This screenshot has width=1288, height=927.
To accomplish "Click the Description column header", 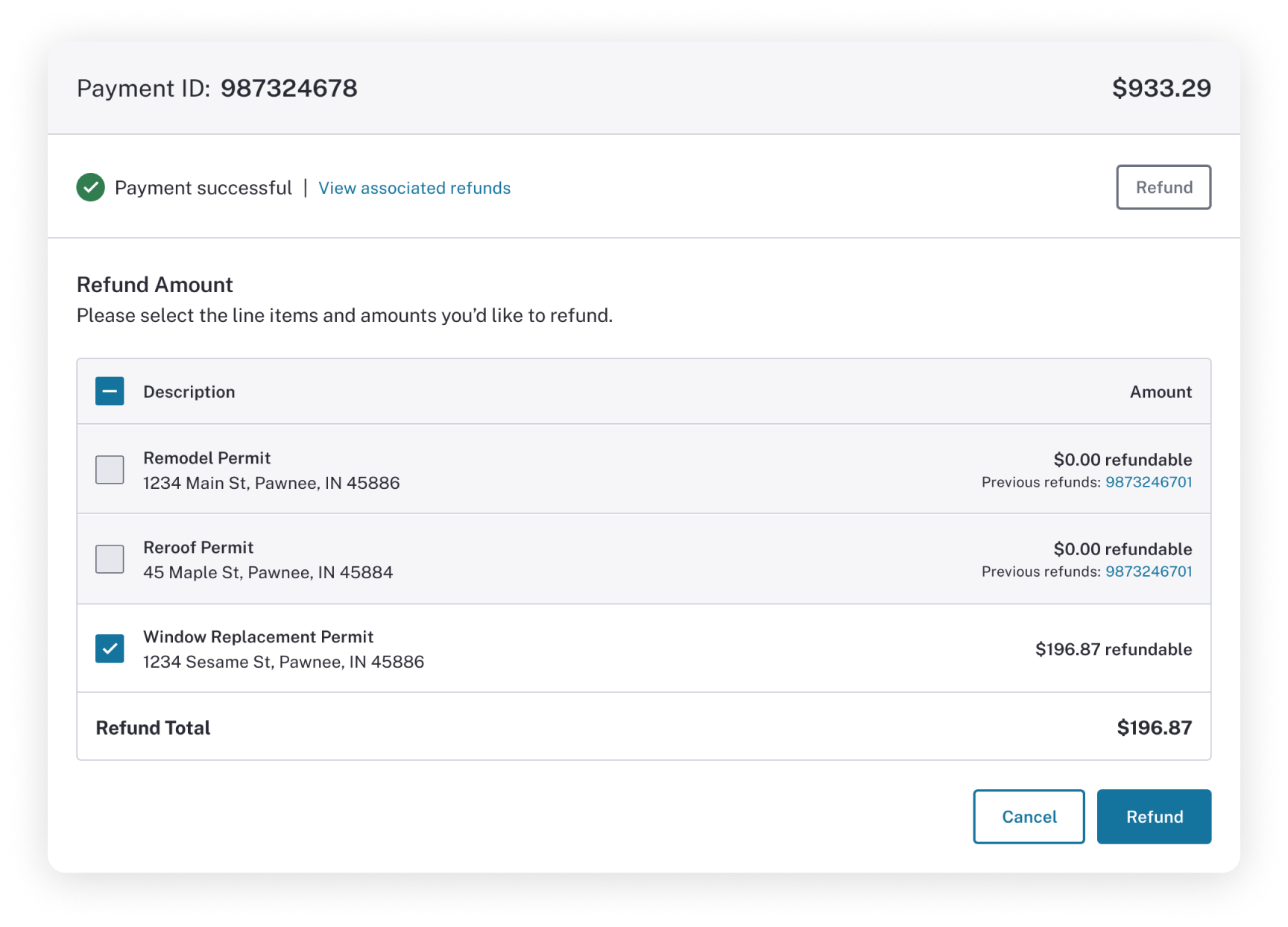I will [189, 391].
